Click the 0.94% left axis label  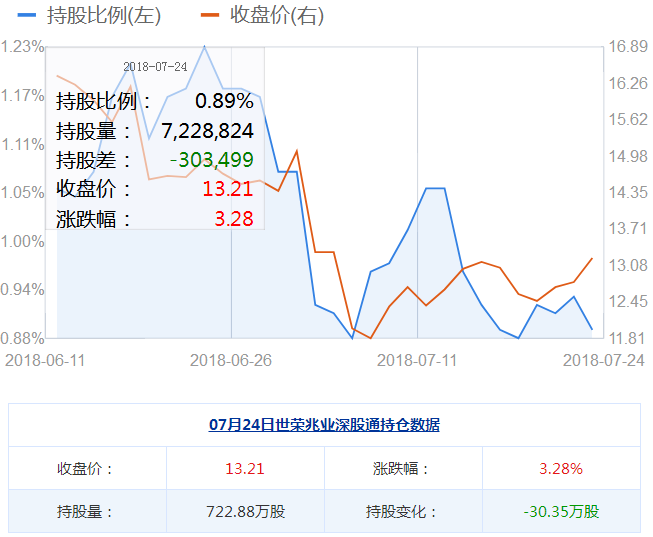coord(22,290)
